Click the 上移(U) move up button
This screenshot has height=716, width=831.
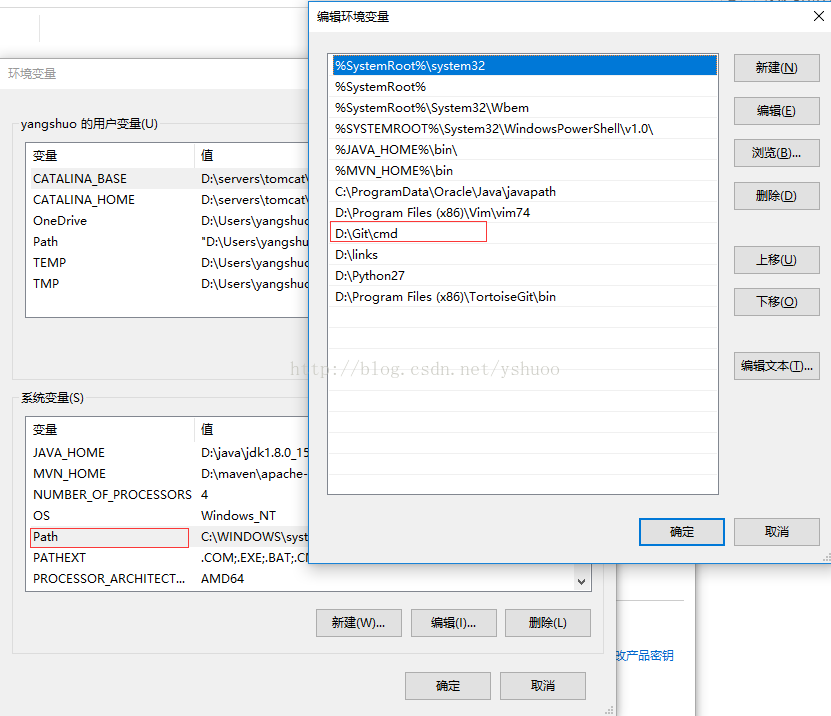click(x=776, y=260)
